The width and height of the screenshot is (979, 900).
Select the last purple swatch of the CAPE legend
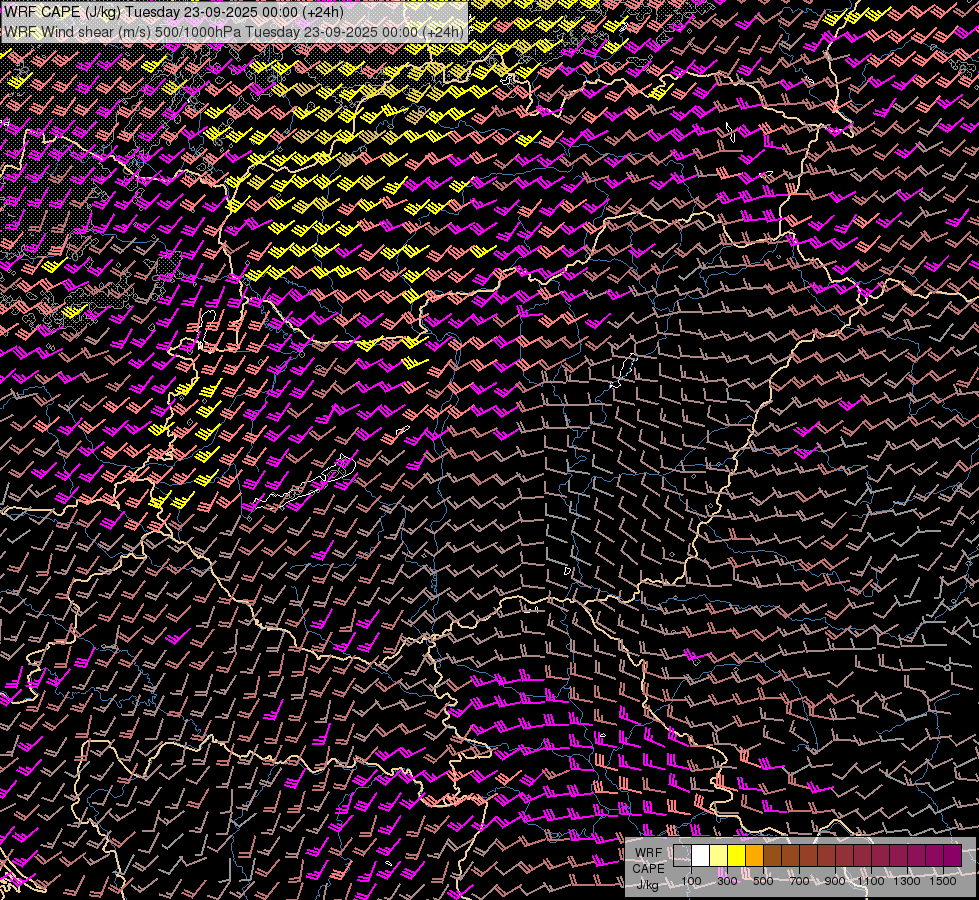tap(952, 855)
